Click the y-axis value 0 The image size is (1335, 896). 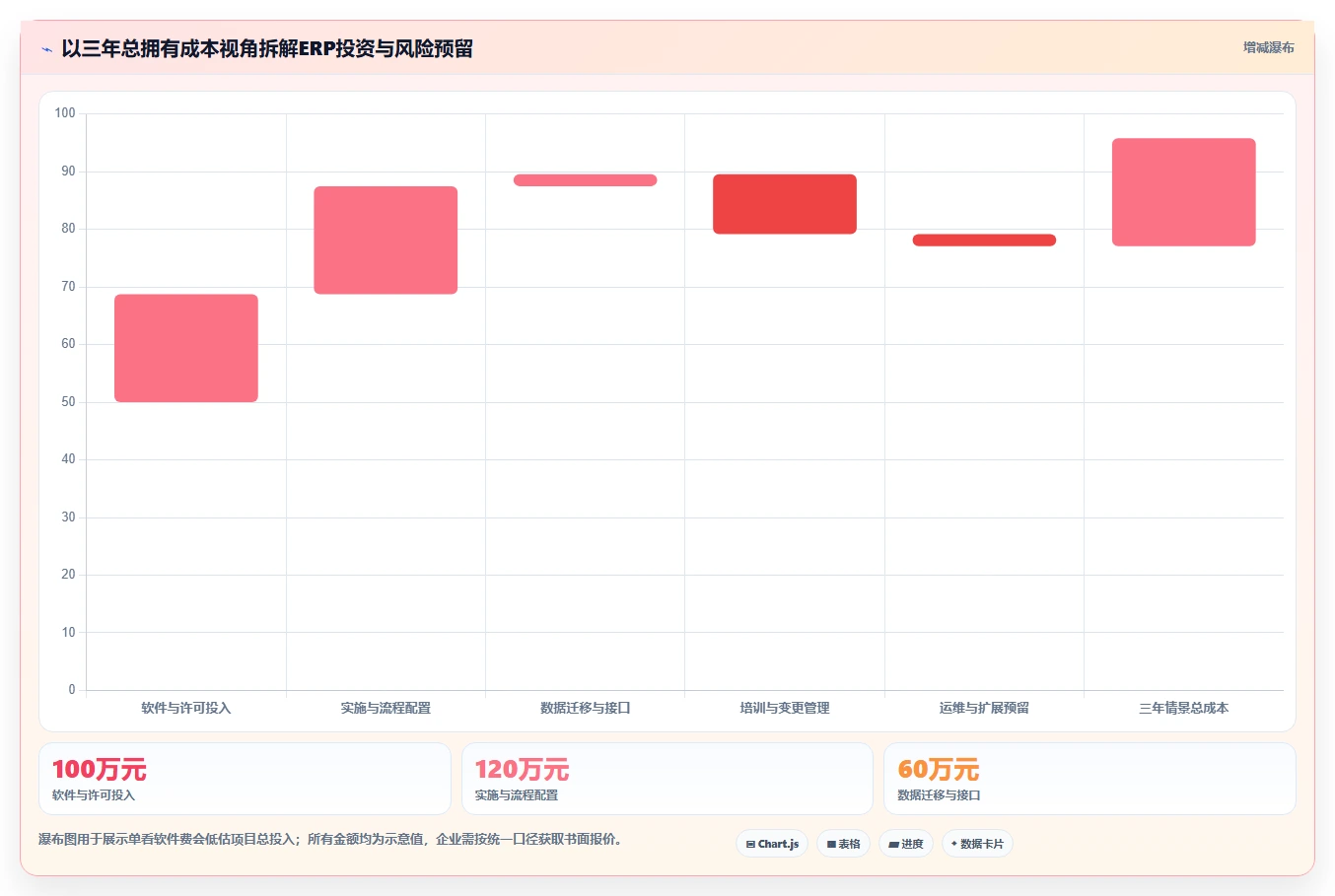[x=72, y=690]
